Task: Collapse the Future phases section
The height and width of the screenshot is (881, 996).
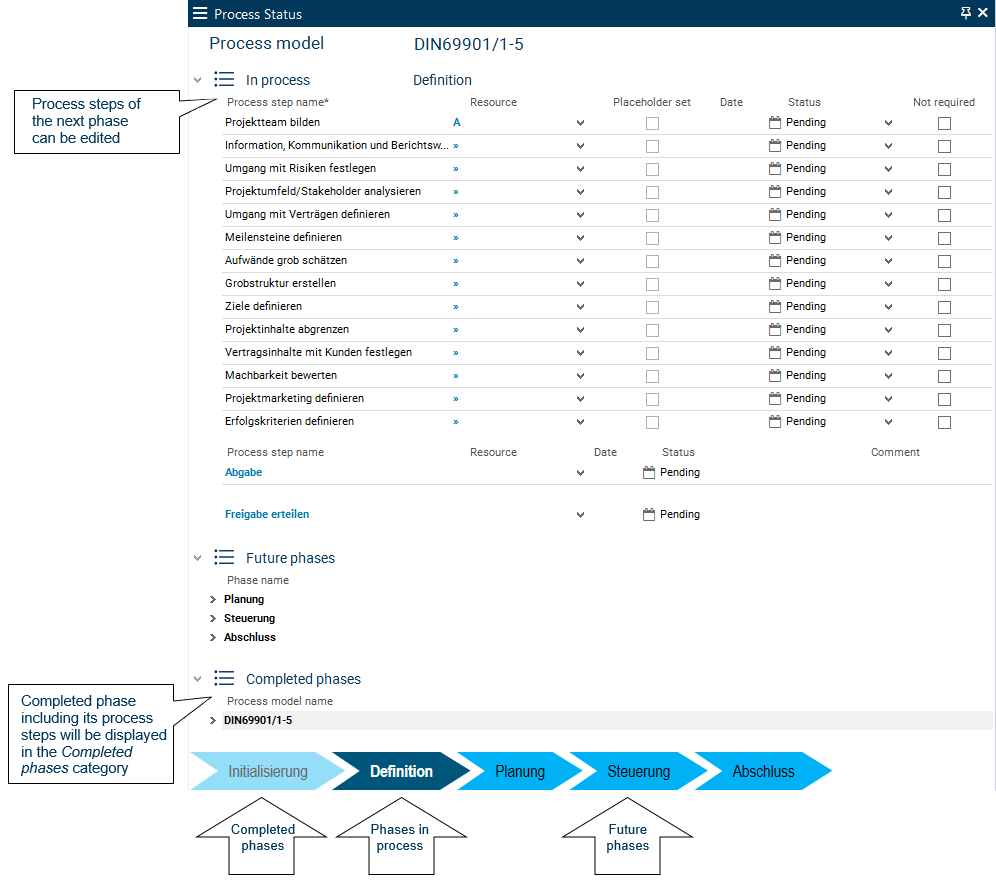Action: [198, 558]
